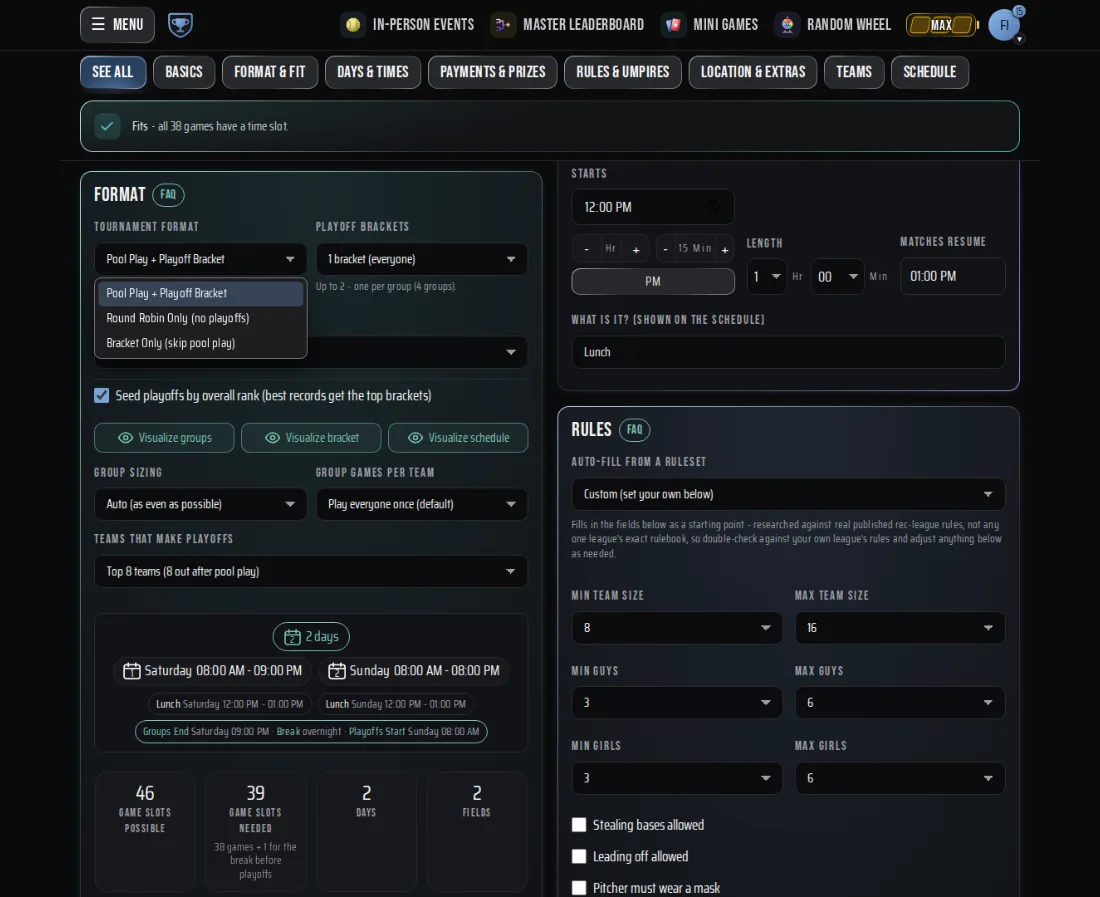Screen dimensions: 1100x897
Task: Enable Leading off allowed checkbox
Action: 579,857
